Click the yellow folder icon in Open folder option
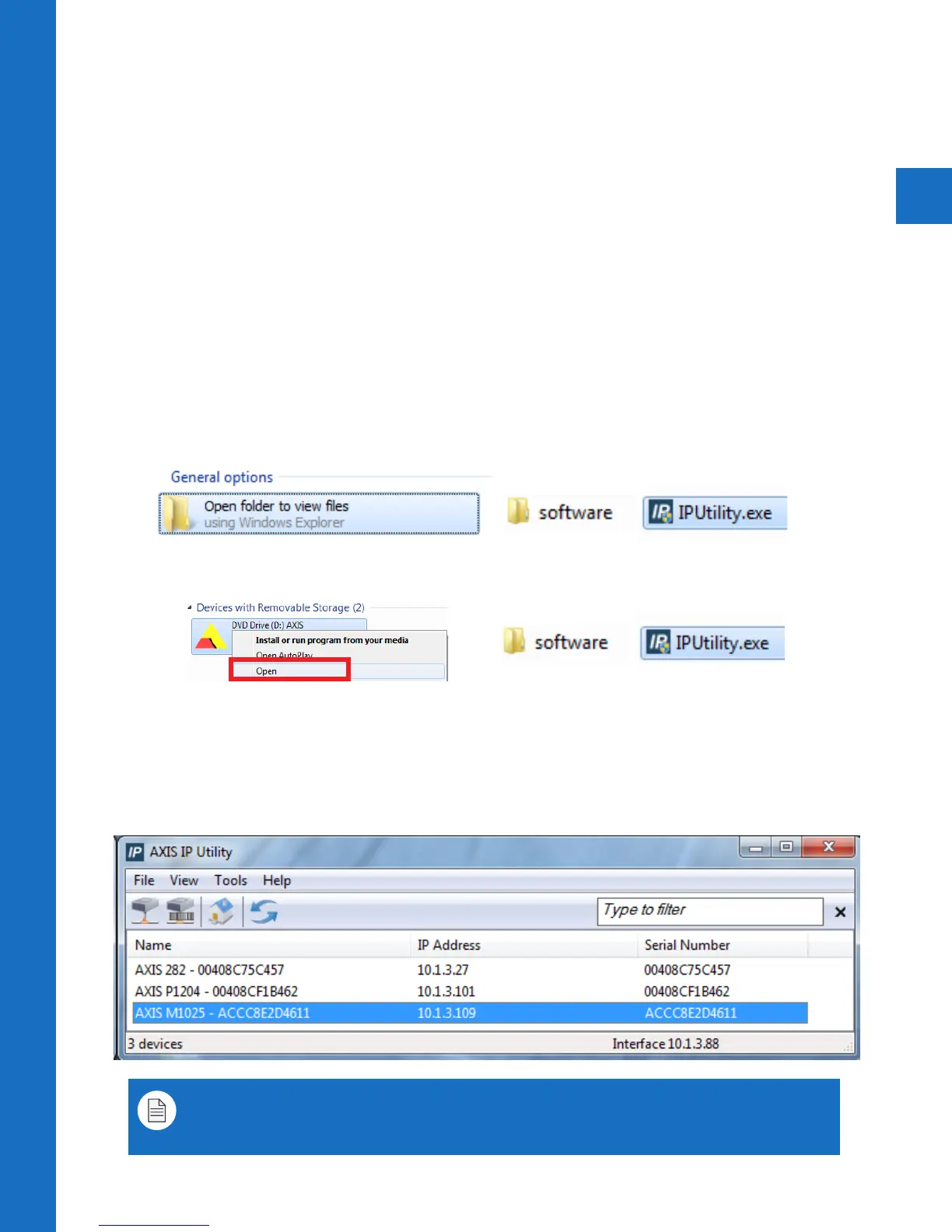The width and height of the screenshot is (952, 1232). [180, 514]
